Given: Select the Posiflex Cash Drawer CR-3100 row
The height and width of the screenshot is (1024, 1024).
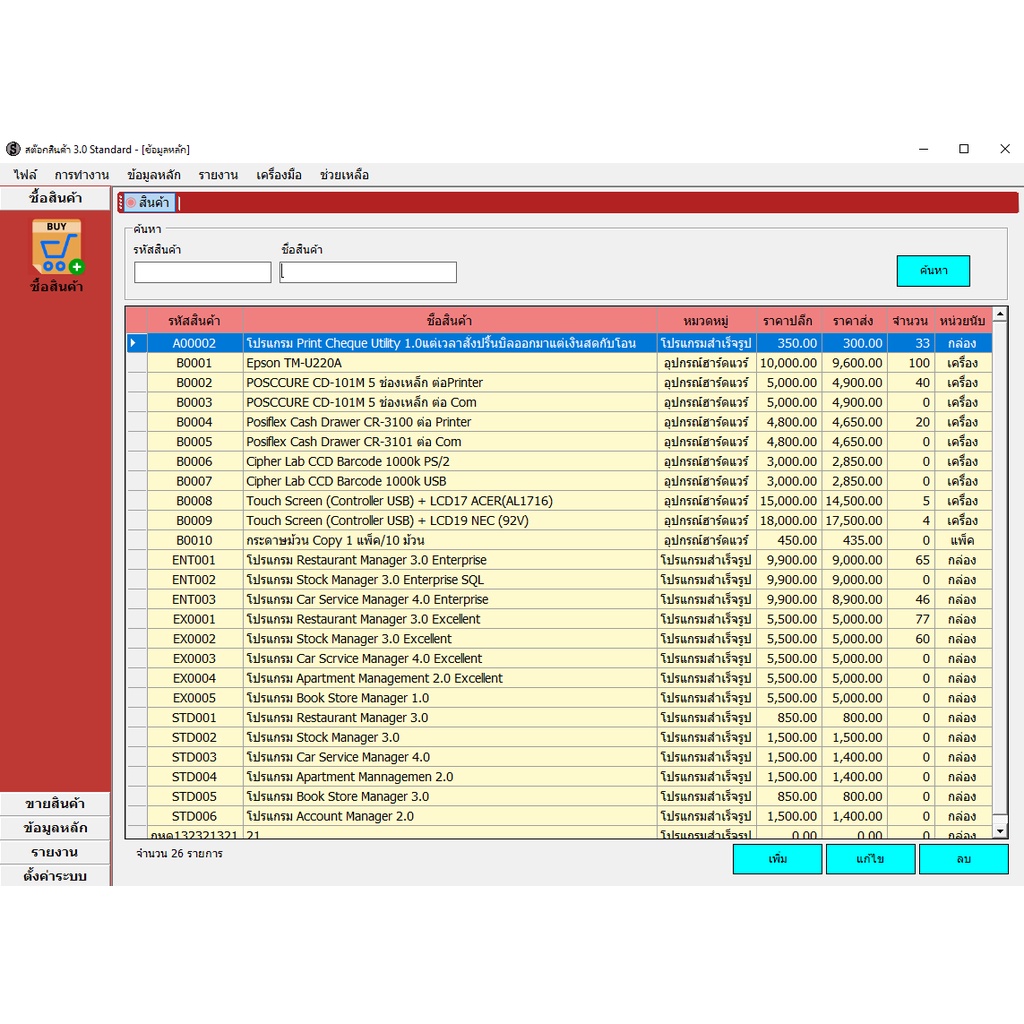Looking at the screenshot, I should click(560, 422).
